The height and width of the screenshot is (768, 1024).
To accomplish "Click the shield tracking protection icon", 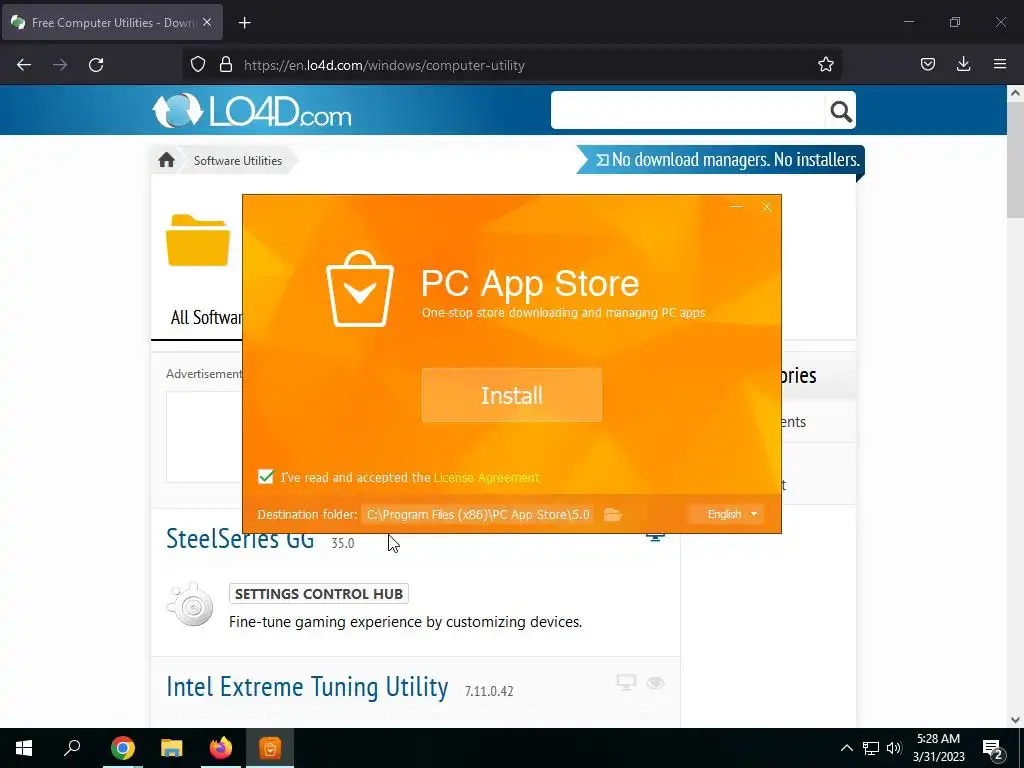I will [198, 65].
